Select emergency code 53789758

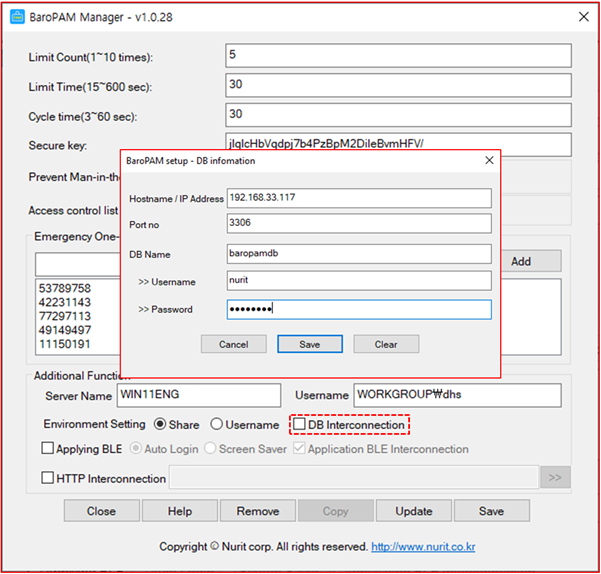[65, 288]
